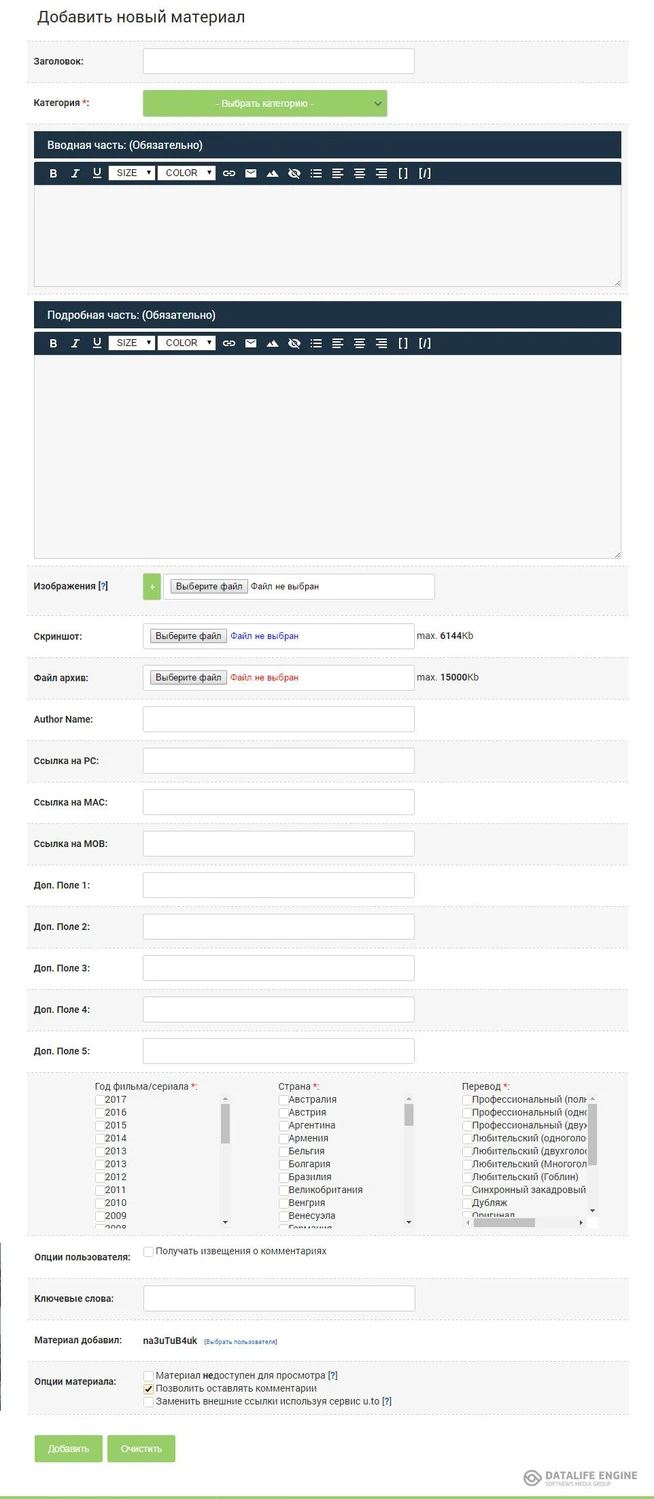The image size is (654, 1499).
Task: Insert email via Вводная часть toolbar envelope icon
Action: point(251,173)
